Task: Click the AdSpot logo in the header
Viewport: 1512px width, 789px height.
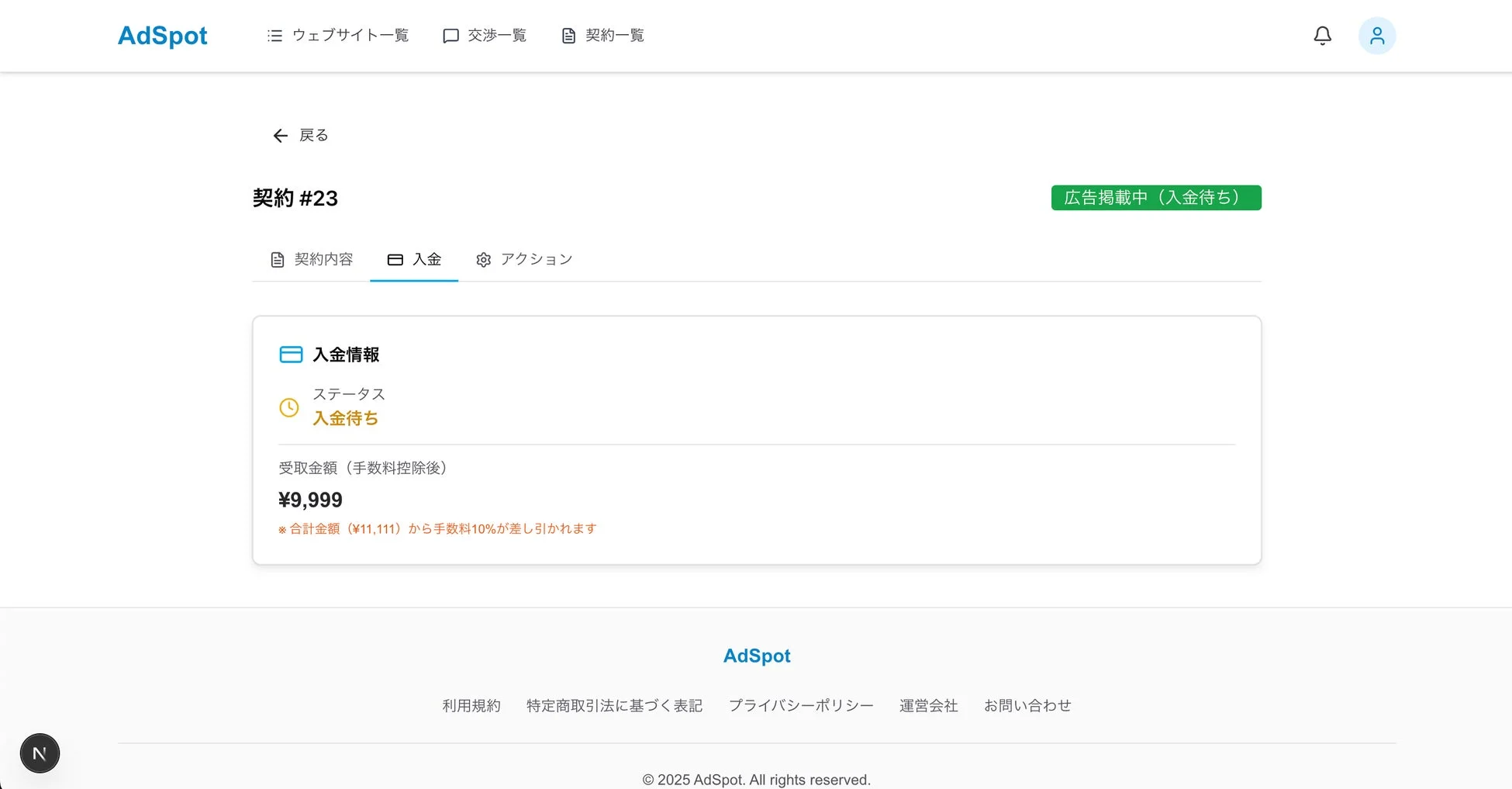Action: (162, 35)
